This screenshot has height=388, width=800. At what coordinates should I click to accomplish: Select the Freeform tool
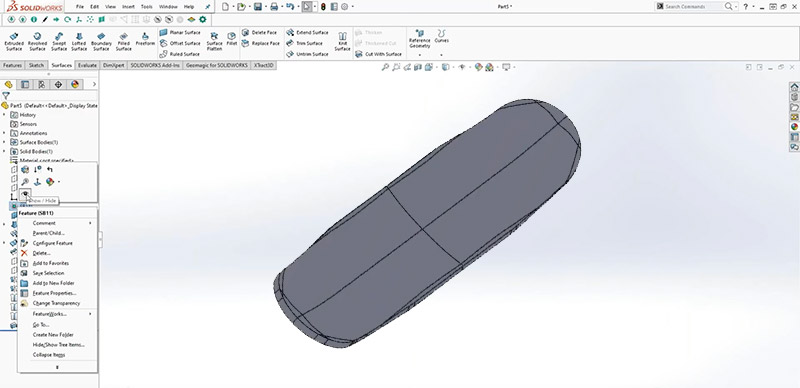click(145, 40)
